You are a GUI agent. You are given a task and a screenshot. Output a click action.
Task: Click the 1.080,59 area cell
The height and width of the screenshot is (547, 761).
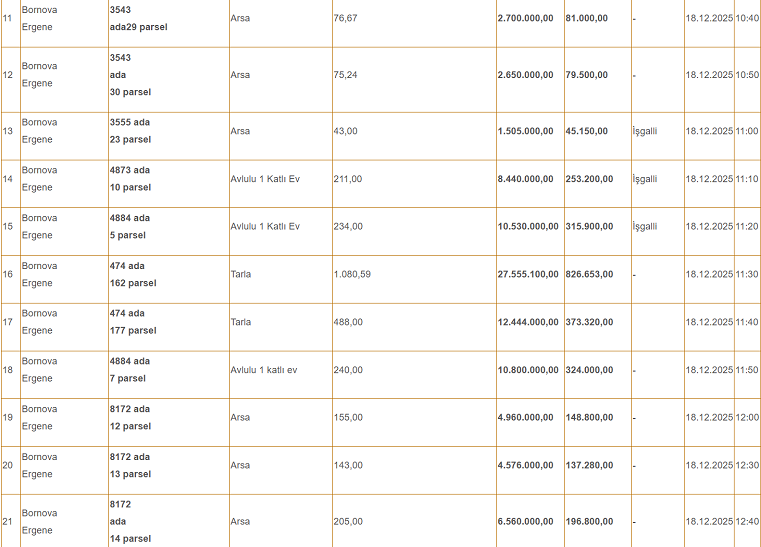point(352,274)
